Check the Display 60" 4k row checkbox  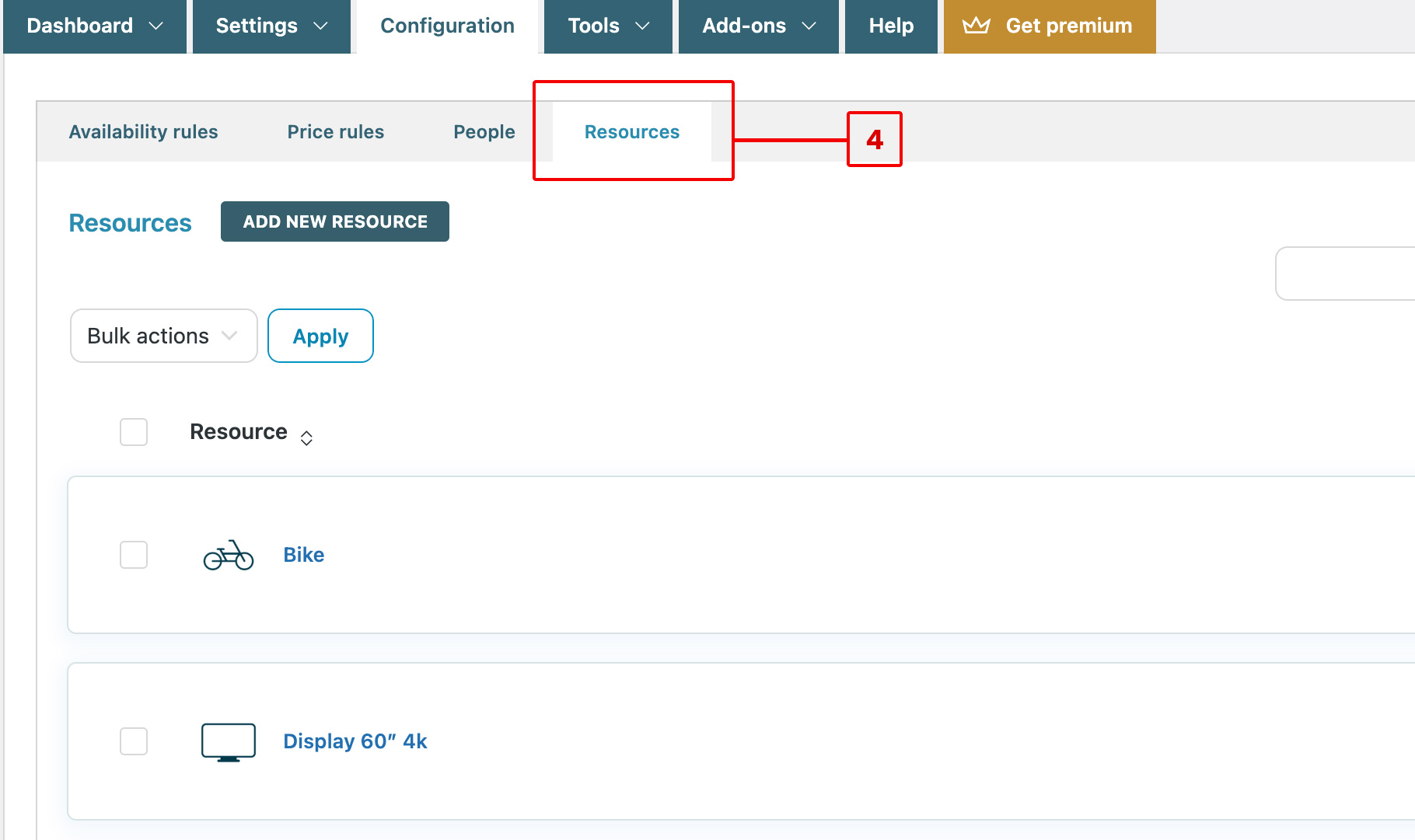(x=134, y=741)
